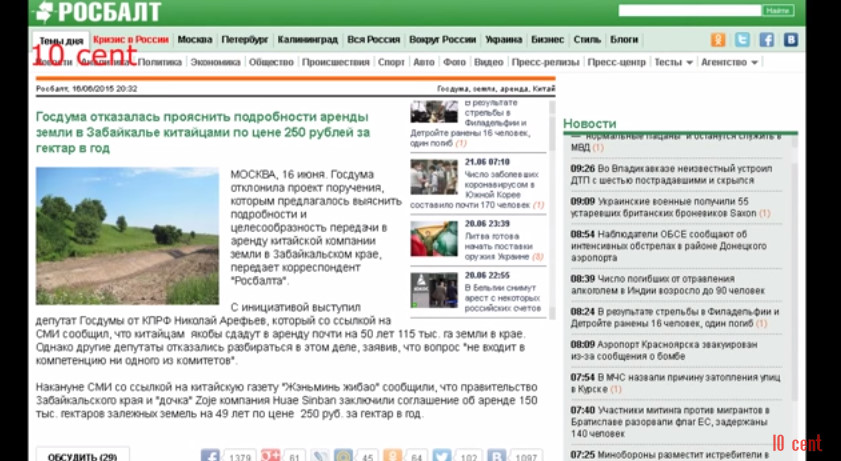The width and height of the screenshot is (841, 461).
Task: Open В Бельгии снимут арест link
Action: click(504, 298)
